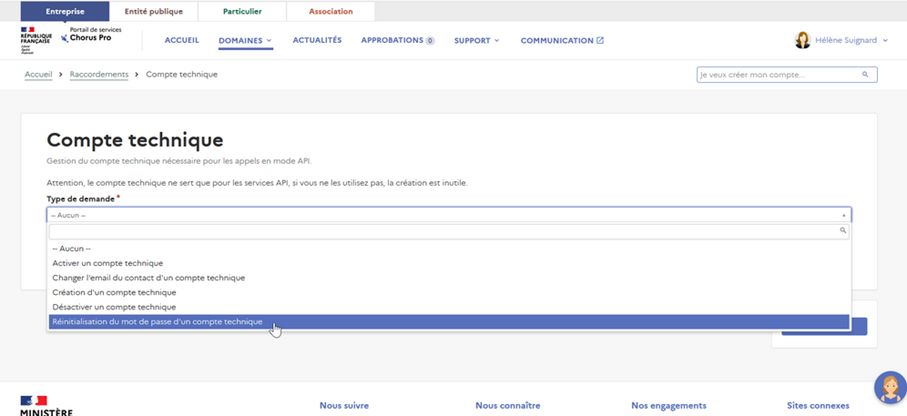Switch to the Entreprise tab
Screen dimensions: 907x416
point(65,12)
